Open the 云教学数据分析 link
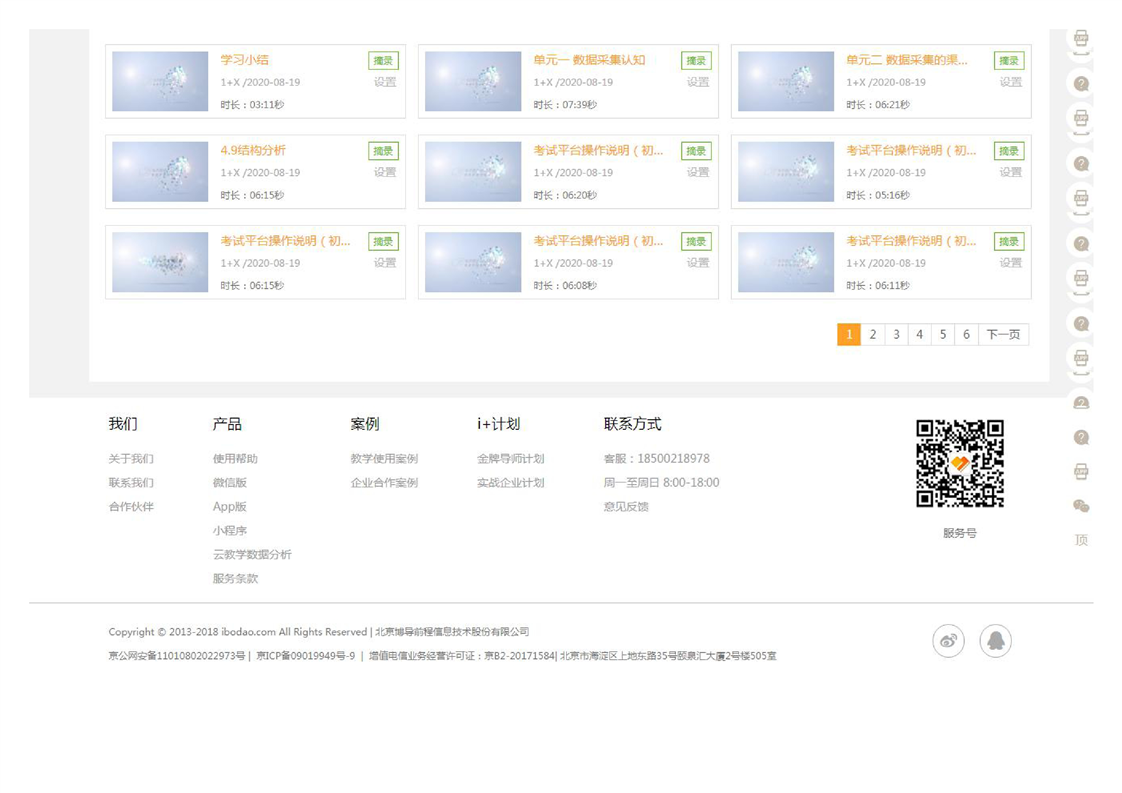Viewport: 1122px width, 793px height. [x=252, y=555]
